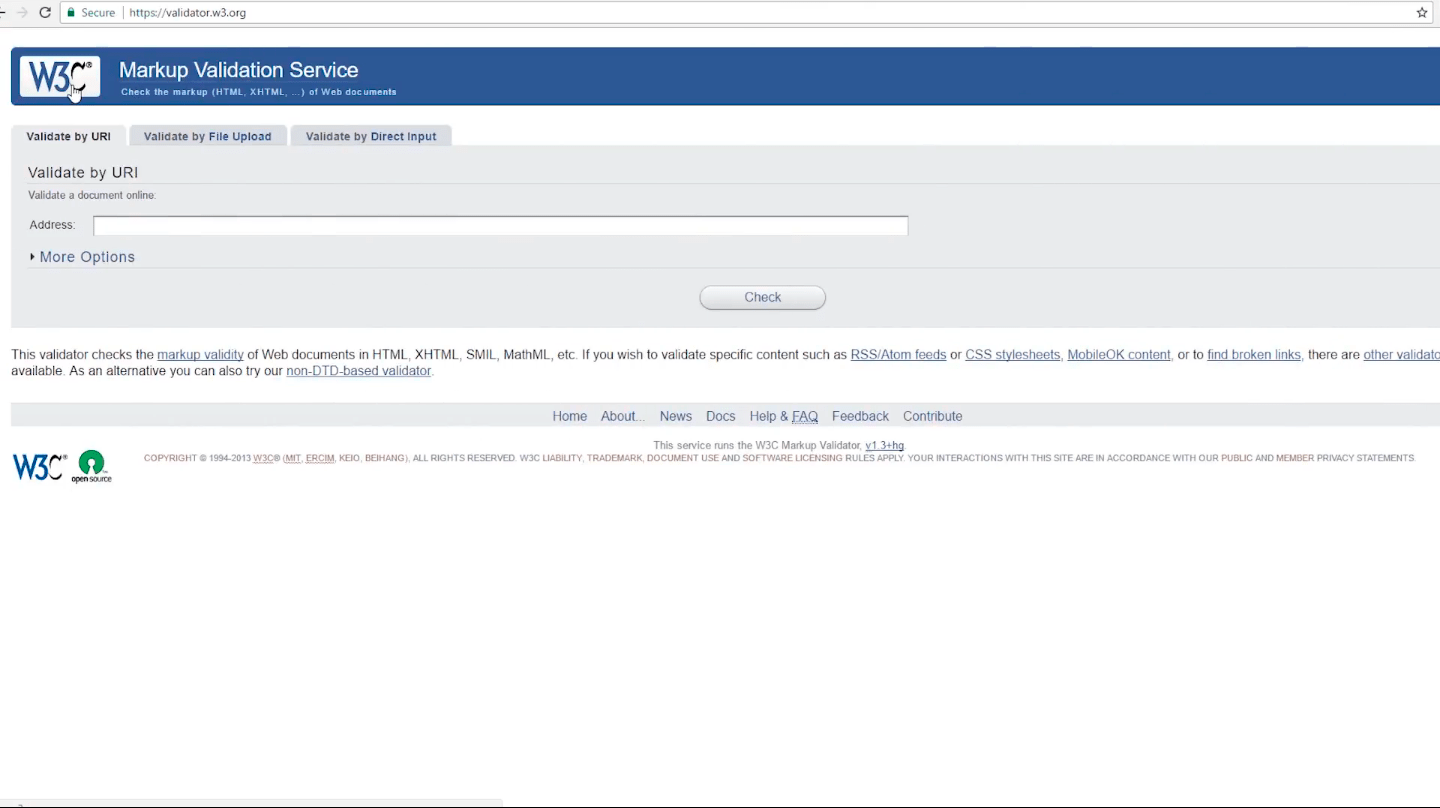Open Help & FAQ footer link
The image size is (1440, 808).
coord(783,416)
